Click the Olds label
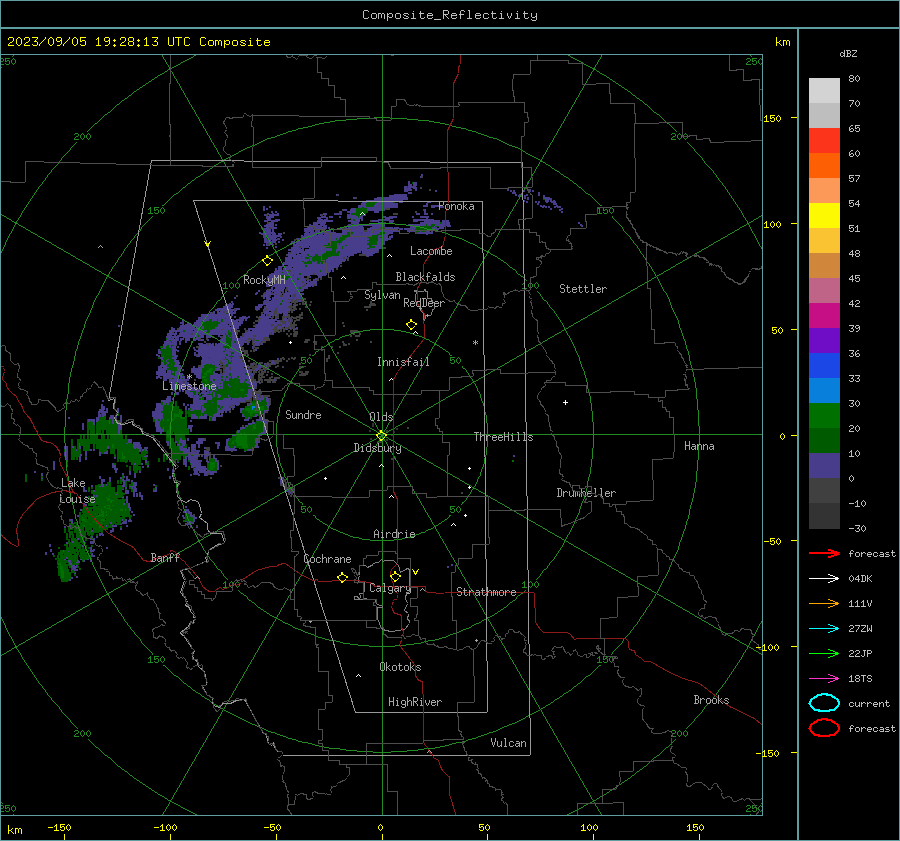Image resolution: width=900 pixels, height=841 pixels. (x=381, y=417)
